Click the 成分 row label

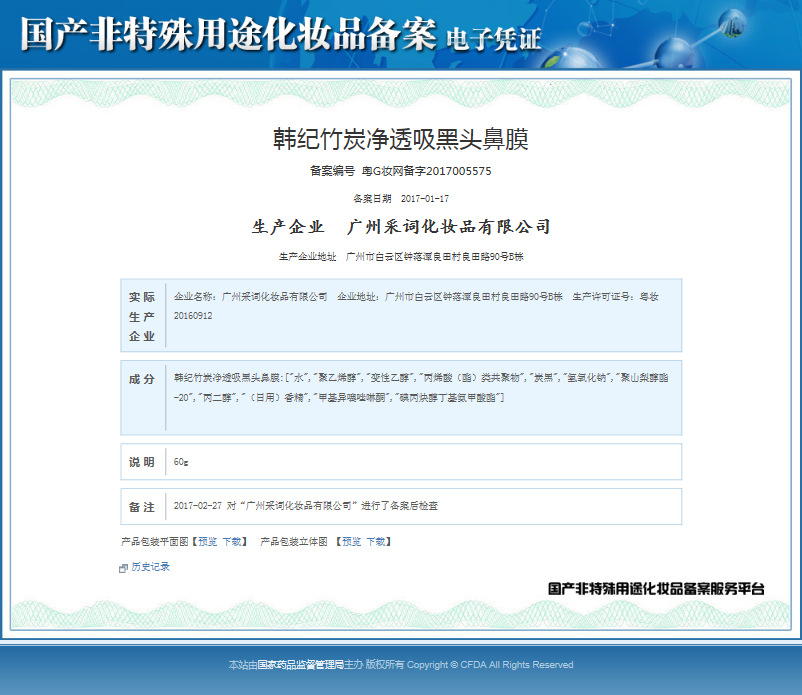pyautogui.click(x=142, y=379)
